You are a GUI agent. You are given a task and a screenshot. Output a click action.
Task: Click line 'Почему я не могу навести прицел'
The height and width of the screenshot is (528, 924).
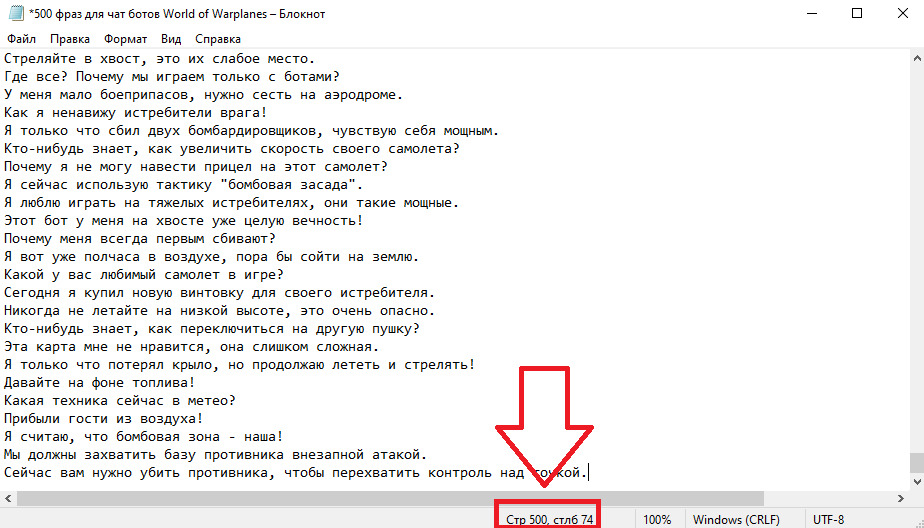pyautogui.click(x=196, y=167)
